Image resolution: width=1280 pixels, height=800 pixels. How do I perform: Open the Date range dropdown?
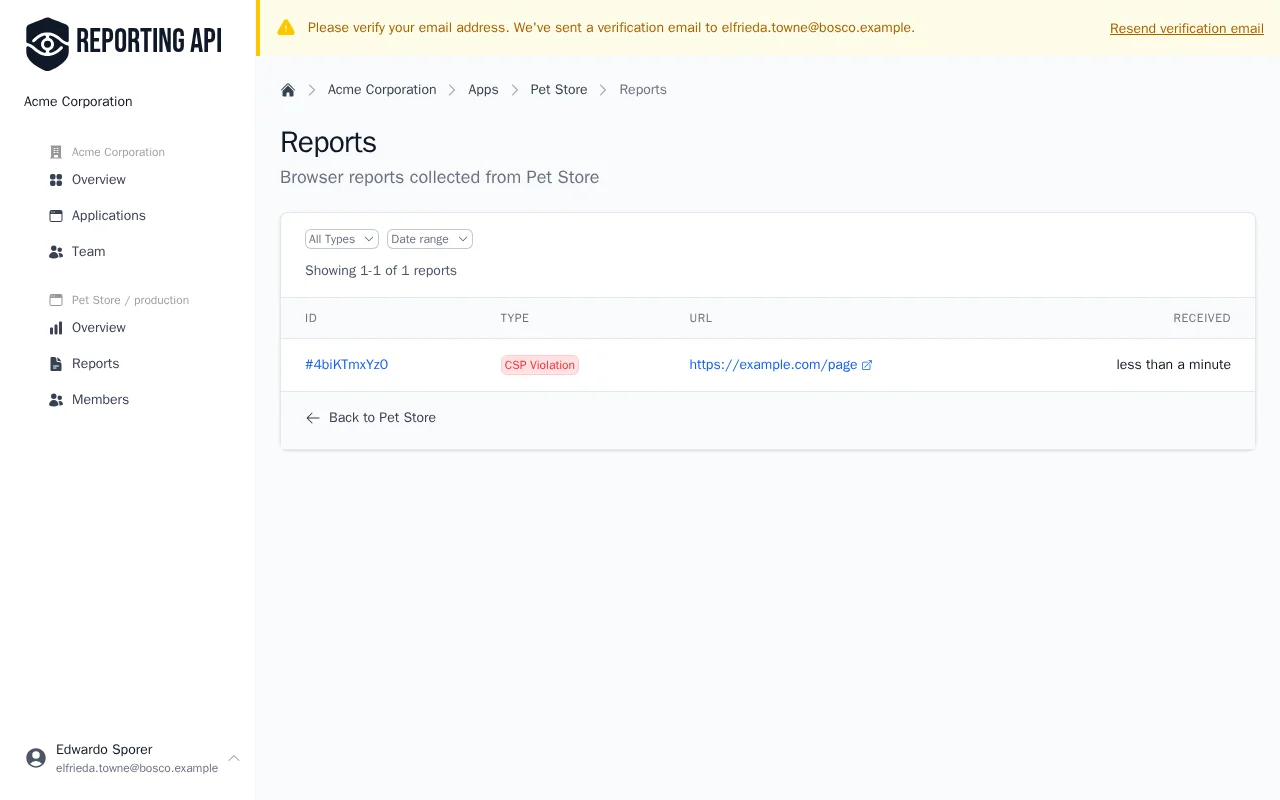[x=429, y=239]
